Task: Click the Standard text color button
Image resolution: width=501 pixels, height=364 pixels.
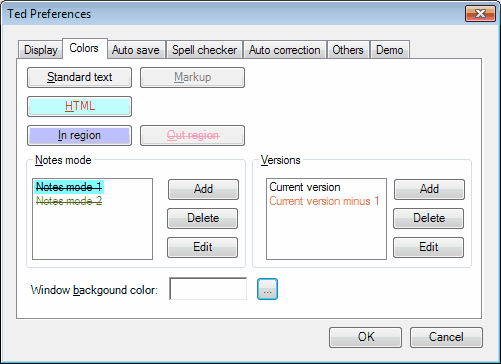Action: pos(79,77)
